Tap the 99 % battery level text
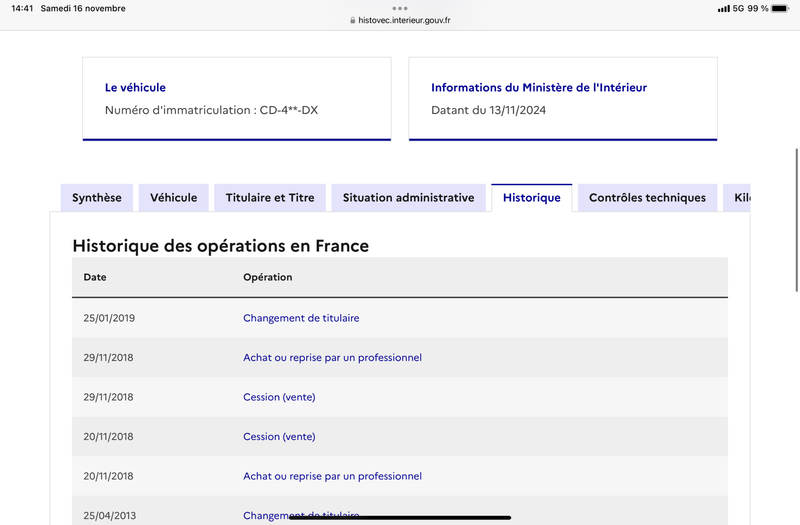This screenshot has height=525, width=800. [x=758, y=8]
